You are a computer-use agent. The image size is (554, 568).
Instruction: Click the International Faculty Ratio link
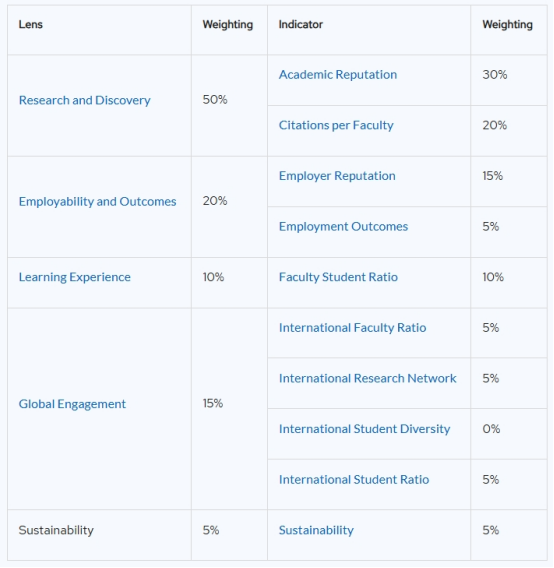point(352,328)
